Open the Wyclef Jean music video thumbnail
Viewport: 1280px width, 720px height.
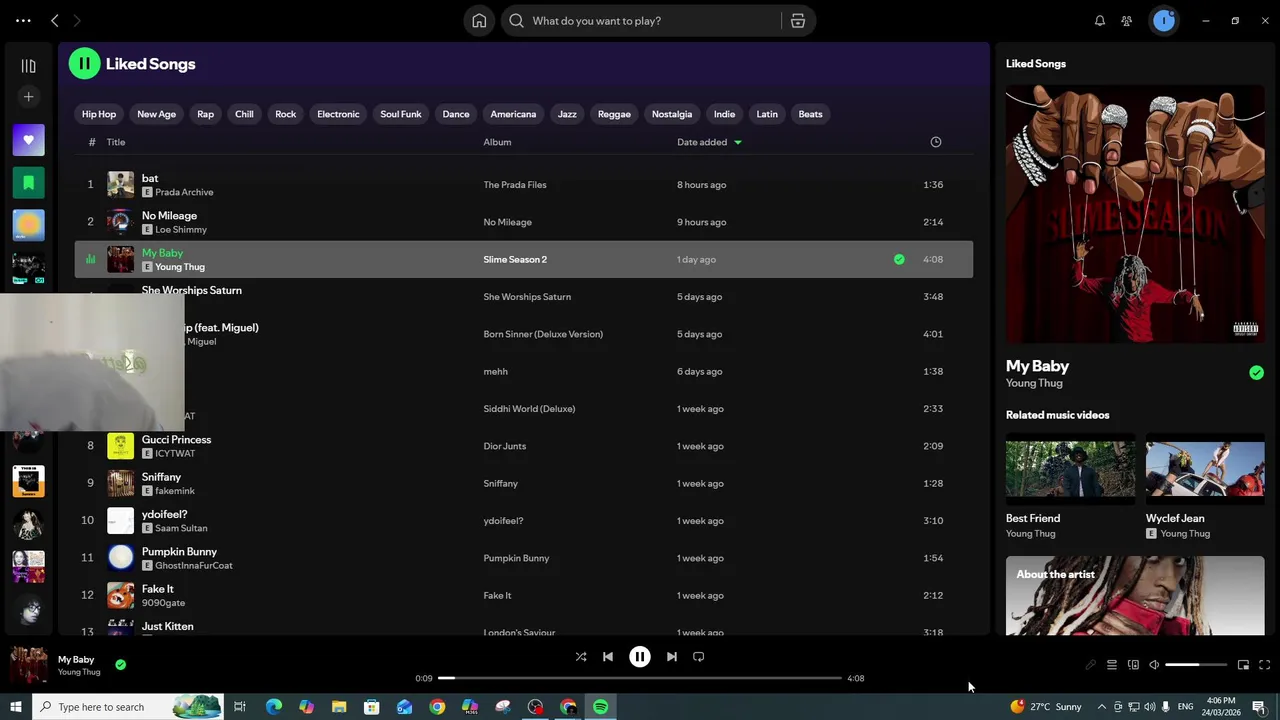pyautogui.click(x=1205, y=469)
